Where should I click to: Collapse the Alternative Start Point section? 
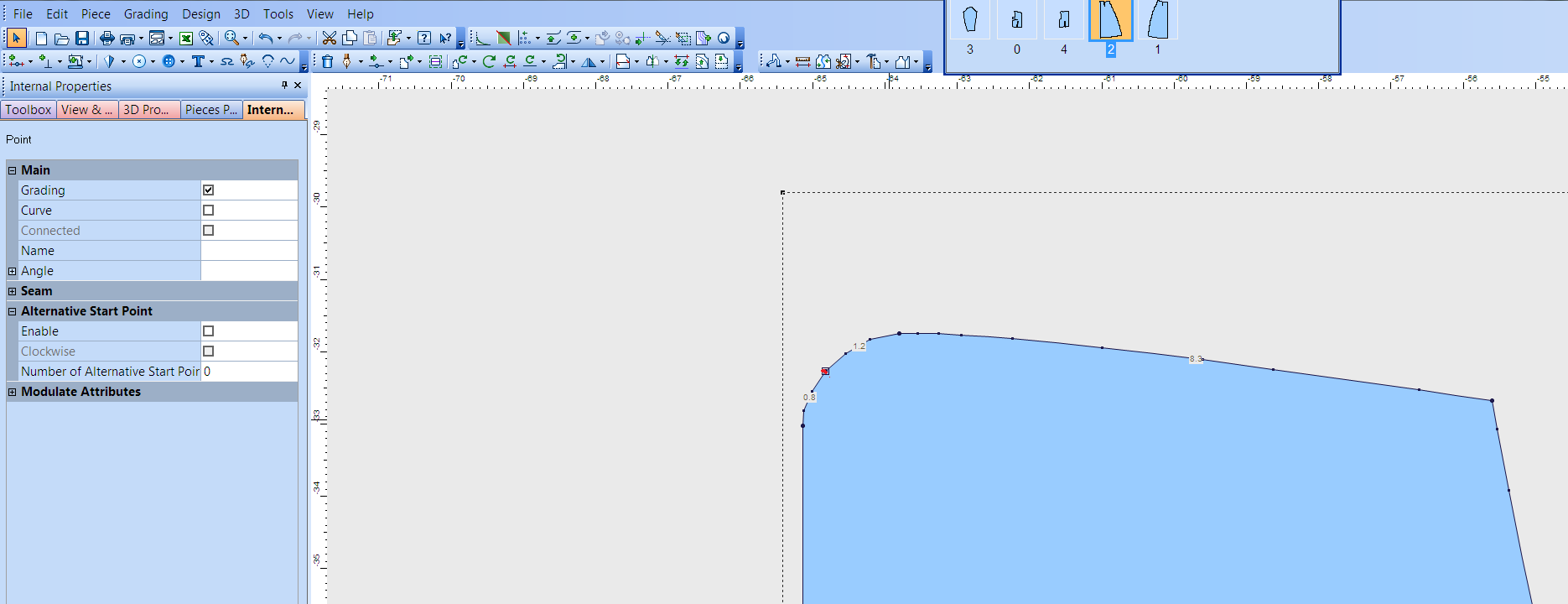[13, 311]
